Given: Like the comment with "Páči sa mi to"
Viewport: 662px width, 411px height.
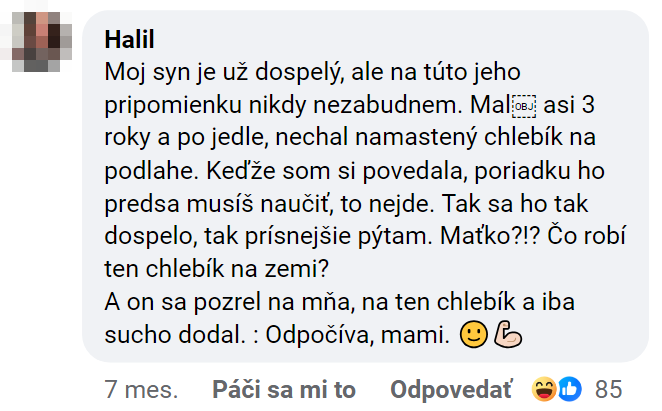Looking at the screenshot, I should pyautogui.click(x=284, y=388).
